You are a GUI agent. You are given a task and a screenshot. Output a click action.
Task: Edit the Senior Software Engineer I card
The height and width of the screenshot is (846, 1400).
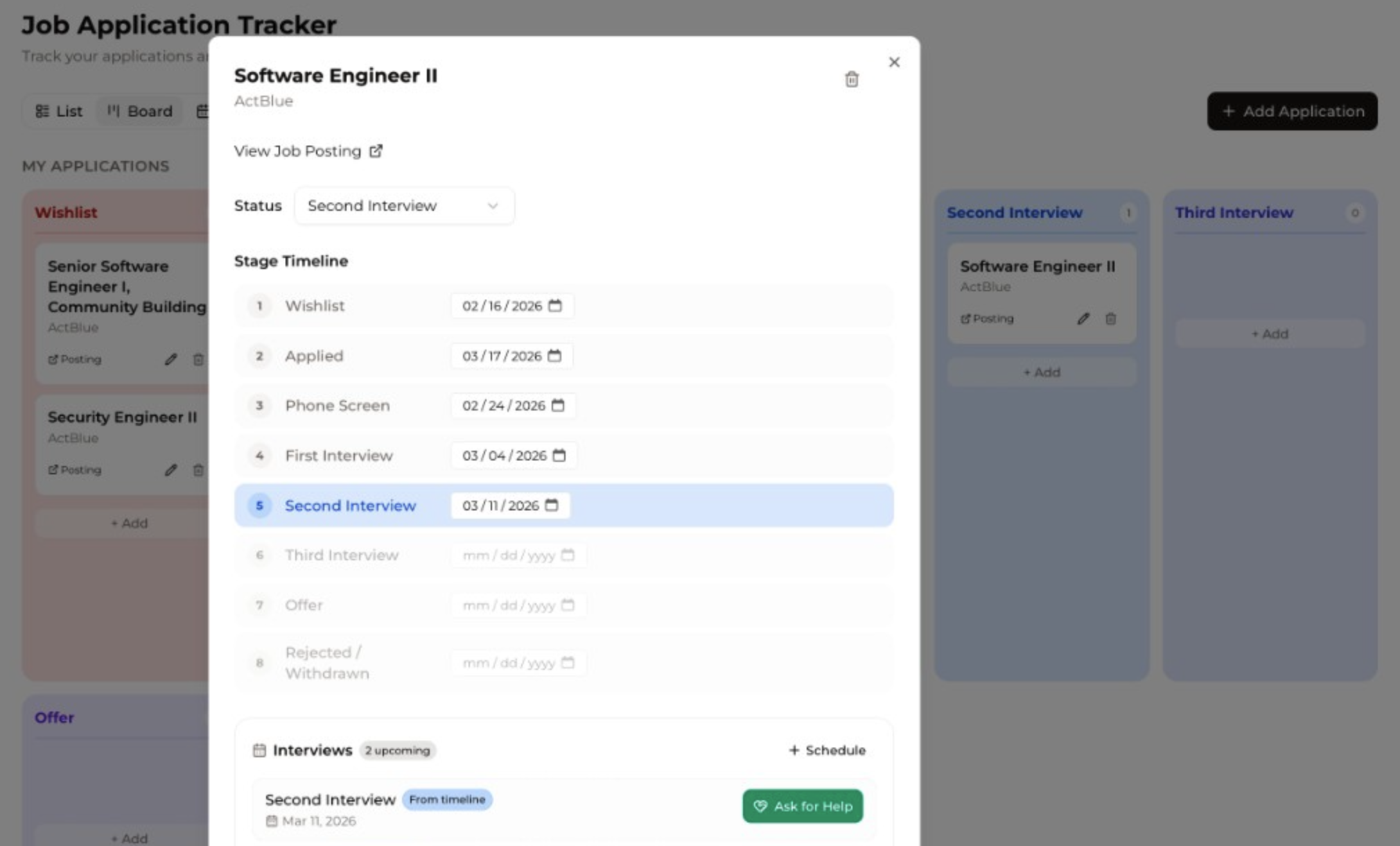click(x=170, y=359)
